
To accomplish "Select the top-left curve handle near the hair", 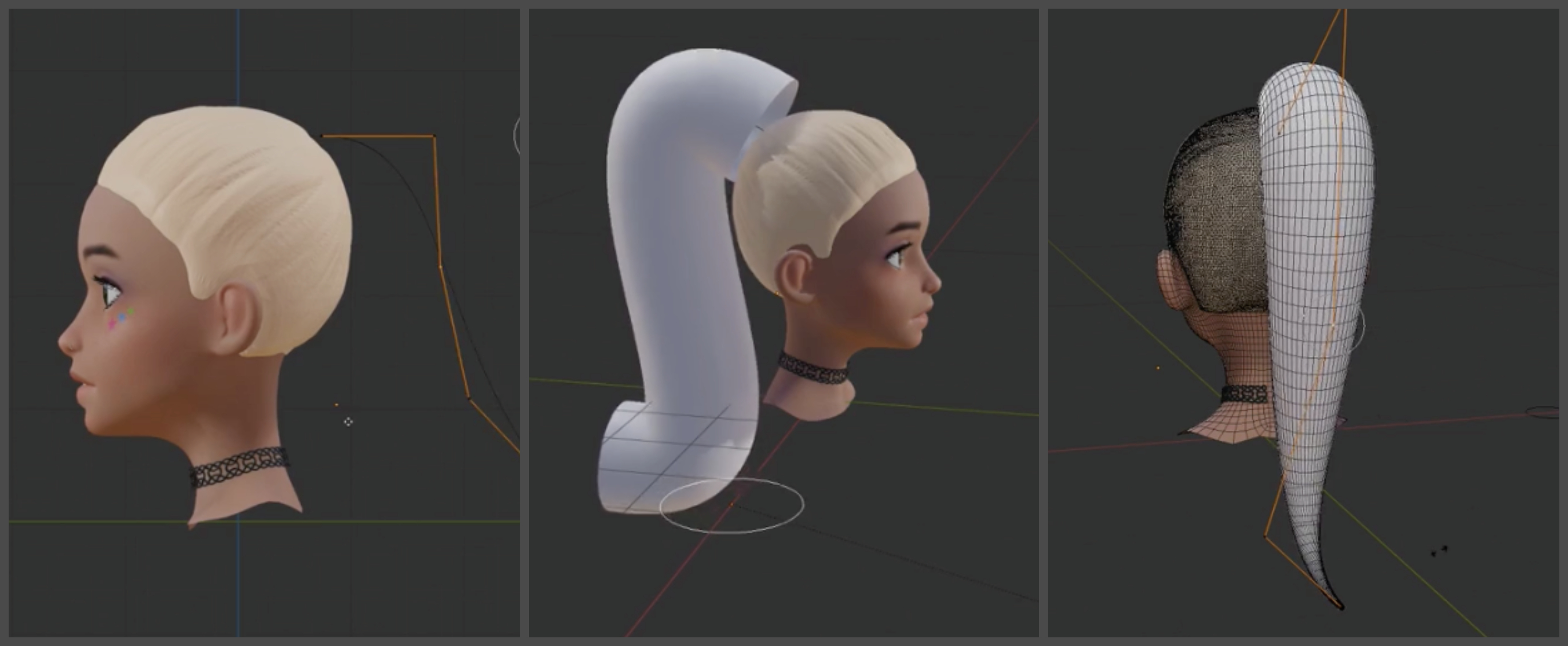I will pyautogui.click(x=321, y=136).
